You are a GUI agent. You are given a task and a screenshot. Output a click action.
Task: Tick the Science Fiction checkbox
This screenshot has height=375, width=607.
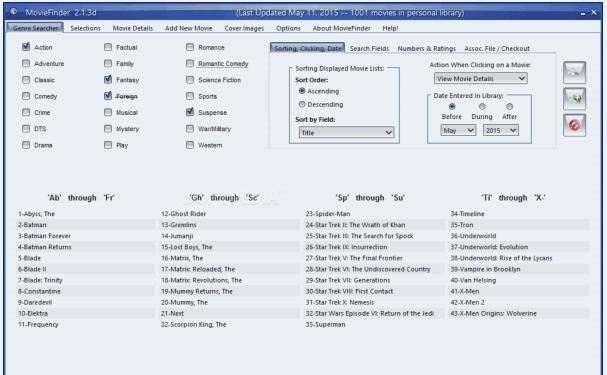coord(190,80)
